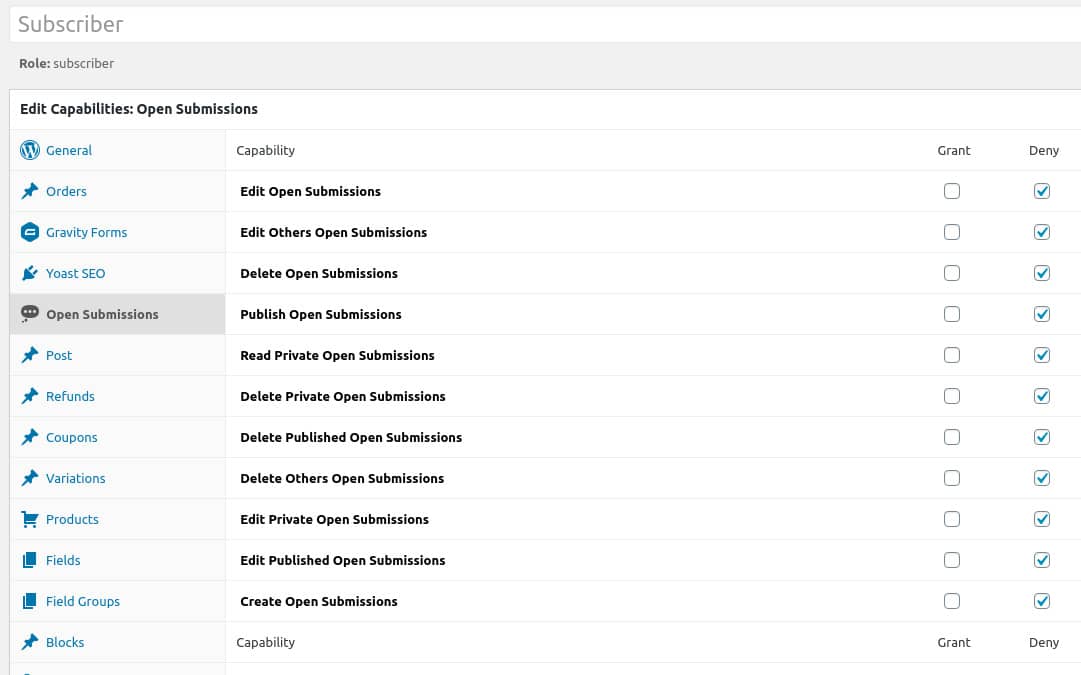This screenshot has height=675, width=1081.
Task: Uncheck Deny for Edit Published Open Submissions
Action: pos(1042,561)
